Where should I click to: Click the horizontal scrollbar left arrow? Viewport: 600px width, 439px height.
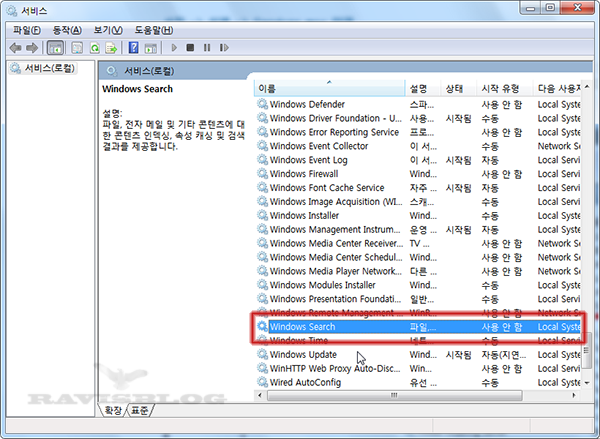pyautogui.click(x=260, y=395)
